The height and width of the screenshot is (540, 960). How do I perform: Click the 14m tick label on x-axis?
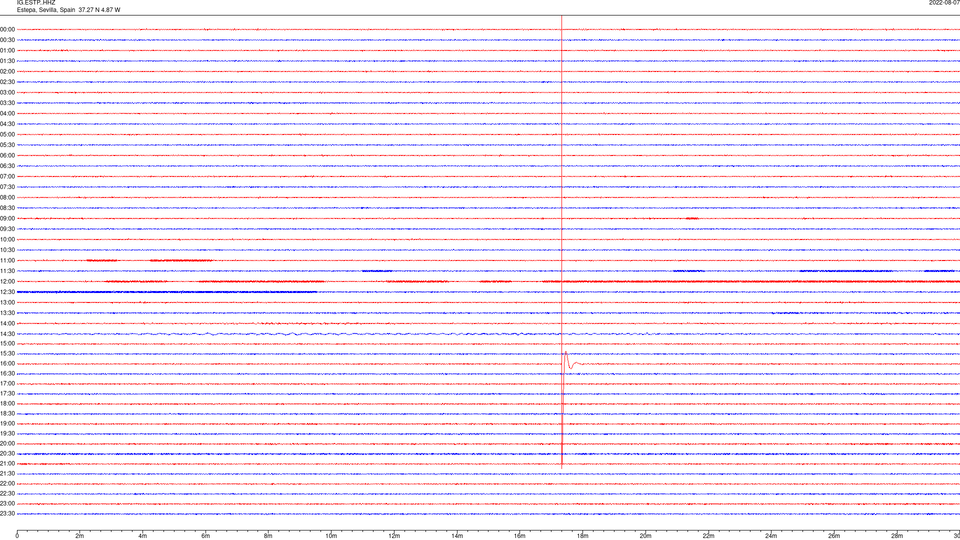pyautogui.click(x=457, y=536)
